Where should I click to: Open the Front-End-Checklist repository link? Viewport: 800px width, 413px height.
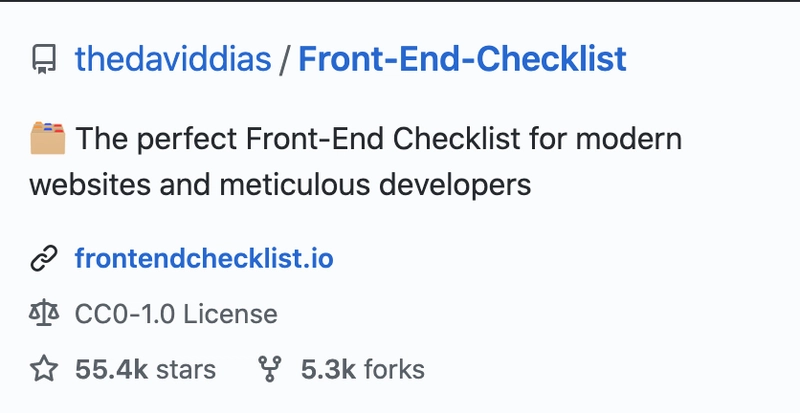[x=462, y=59]
